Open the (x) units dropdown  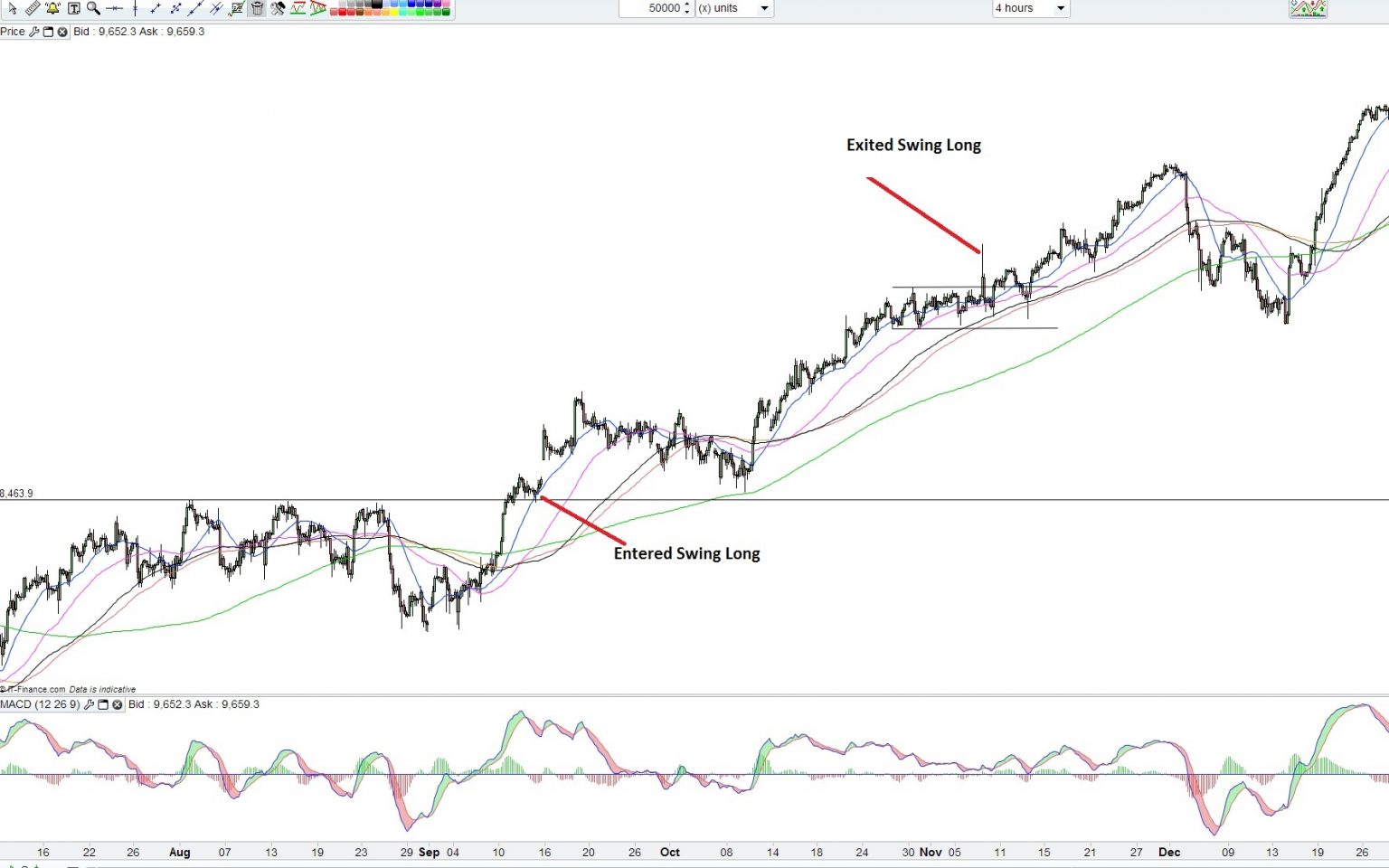764,8
